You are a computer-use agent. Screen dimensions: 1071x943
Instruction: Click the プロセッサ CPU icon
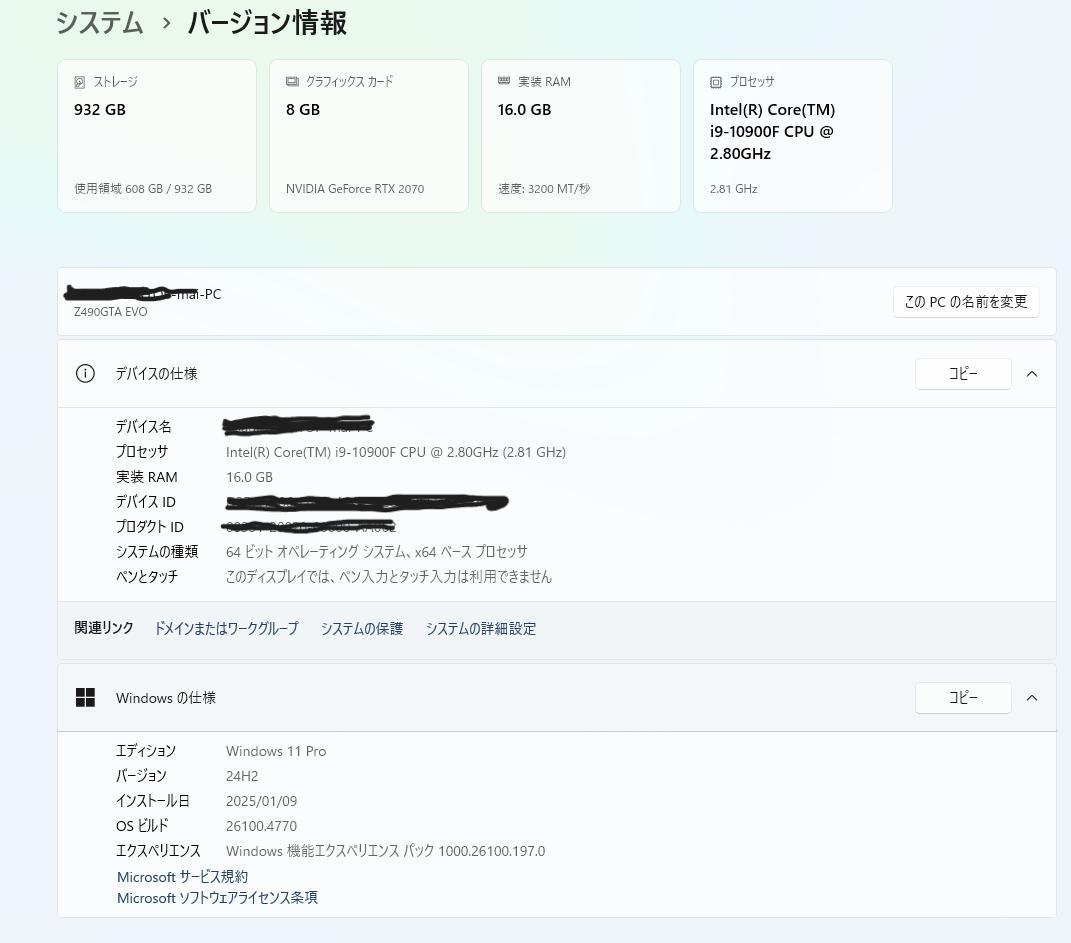[x=715, y=81]
